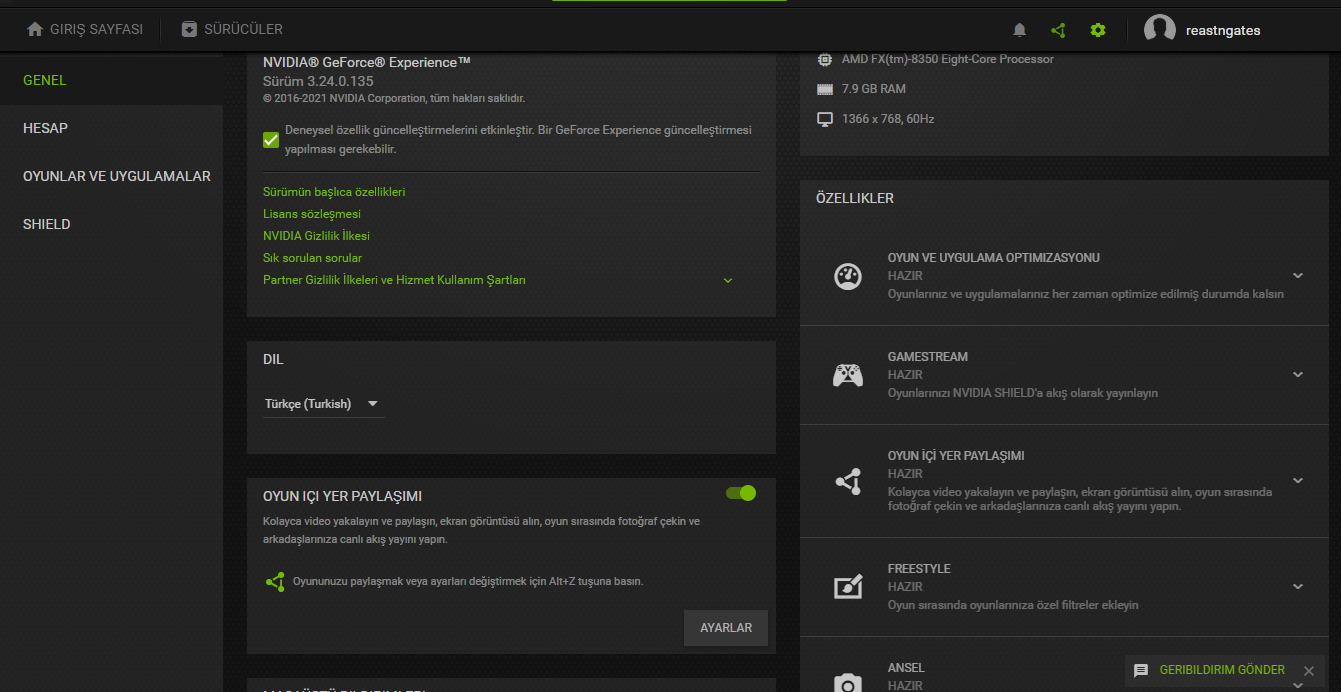Click share icon in Oyun İçi Yer Paylaşımı feature row

tap(848, 481)
